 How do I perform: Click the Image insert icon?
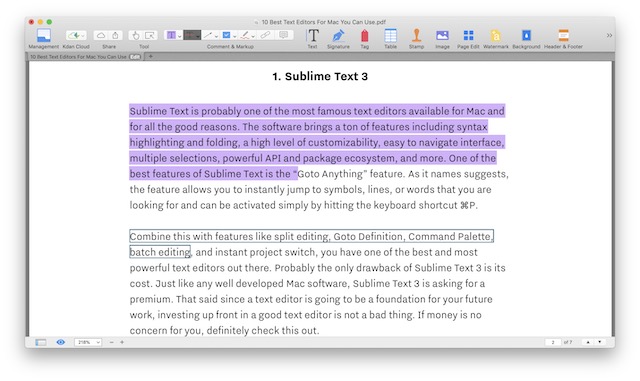tap(442, 36)
